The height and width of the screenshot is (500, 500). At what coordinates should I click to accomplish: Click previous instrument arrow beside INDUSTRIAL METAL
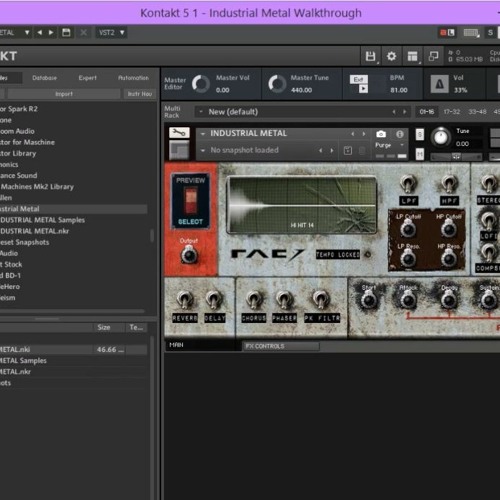click(353, 134)
